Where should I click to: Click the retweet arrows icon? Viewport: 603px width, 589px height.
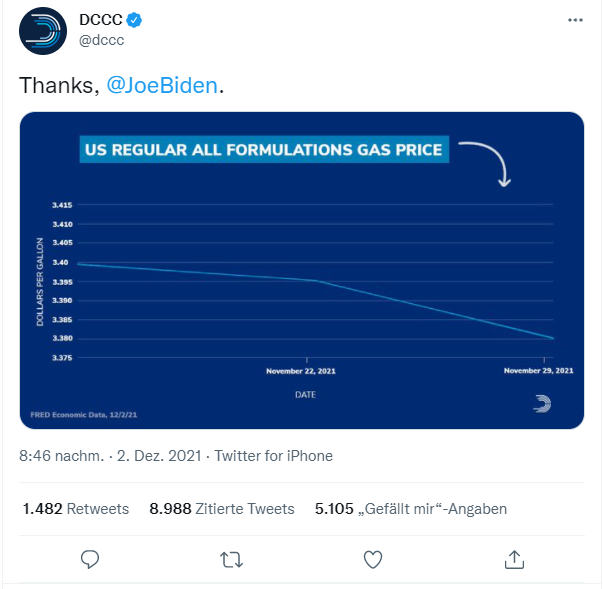[231, 558]
